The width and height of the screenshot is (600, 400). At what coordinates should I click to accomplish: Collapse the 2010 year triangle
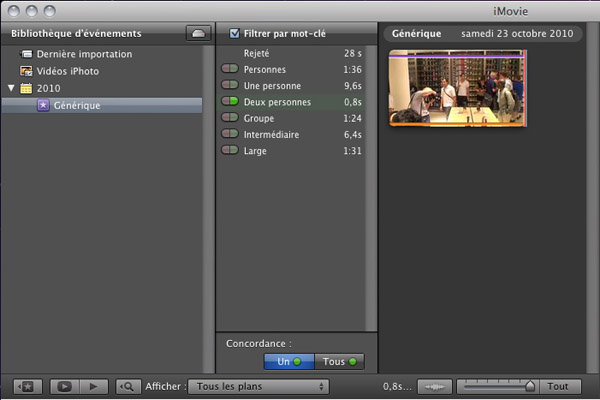point(11,88)
